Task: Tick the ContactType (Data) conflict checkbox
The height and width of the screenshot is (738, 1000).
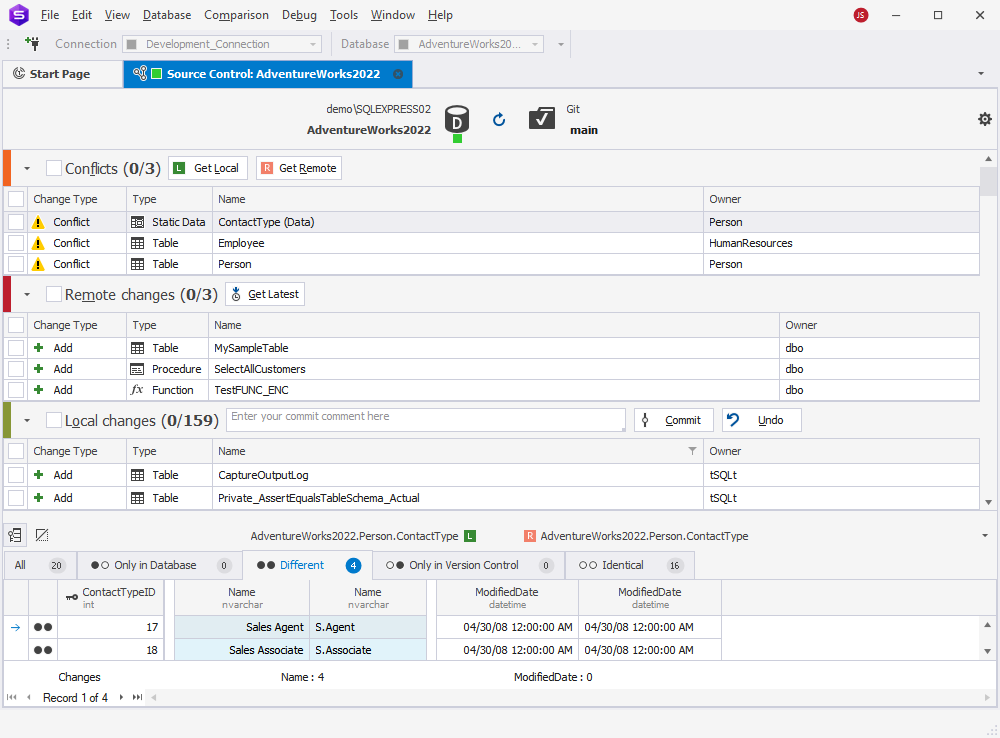Action: tap(16, 222)
